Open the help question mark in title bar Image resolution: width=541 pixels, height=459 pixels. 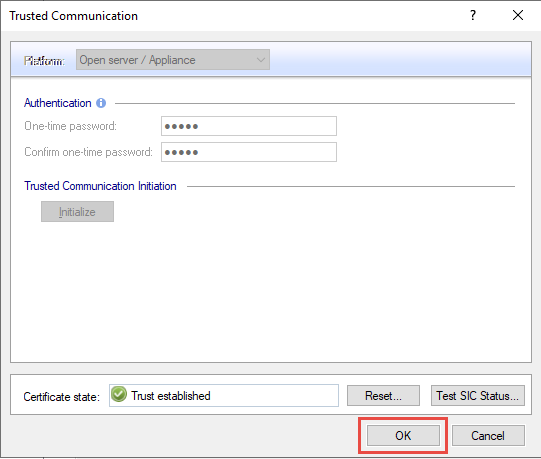pyautogui.click(x=473, y=15)
